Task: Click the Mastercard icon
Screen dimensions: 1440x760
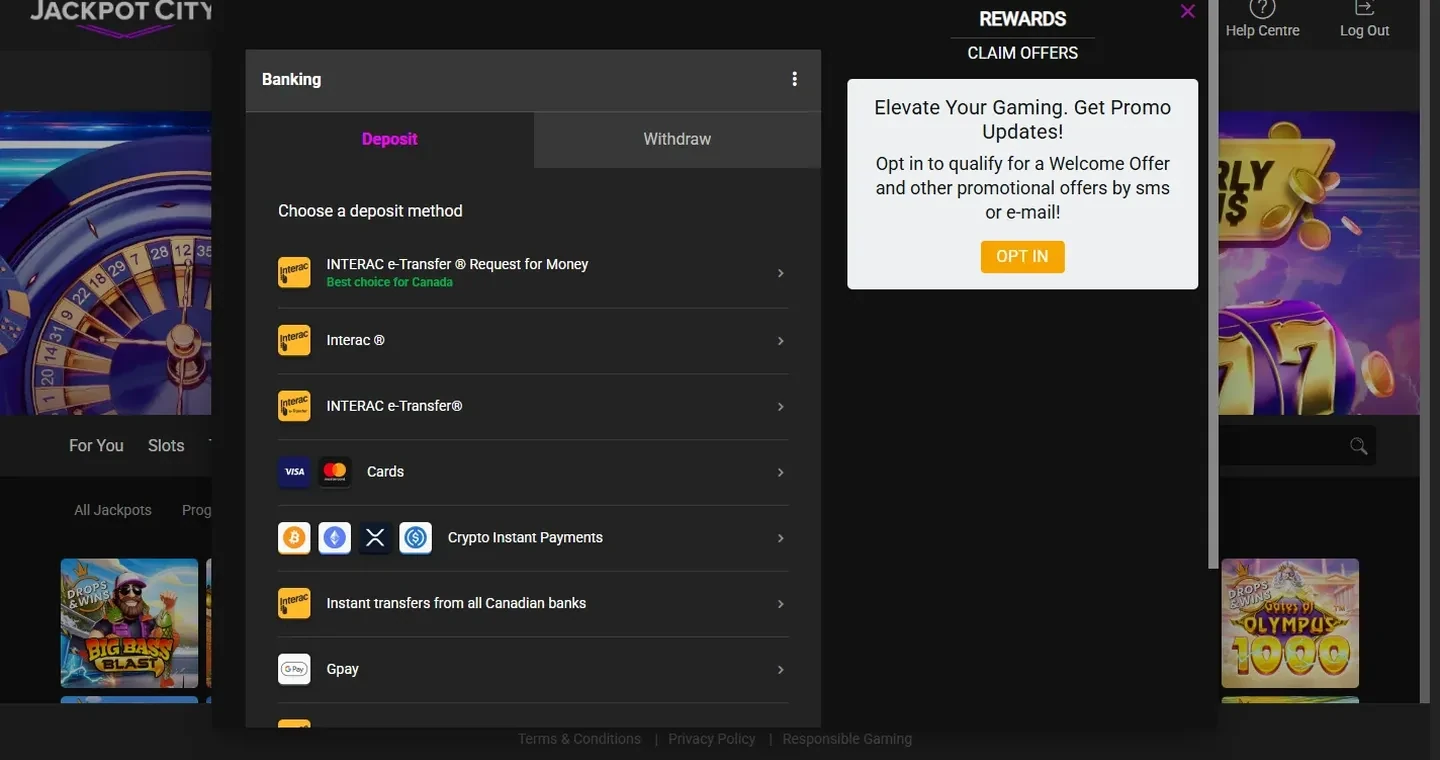Action: (x=335, y=472)
